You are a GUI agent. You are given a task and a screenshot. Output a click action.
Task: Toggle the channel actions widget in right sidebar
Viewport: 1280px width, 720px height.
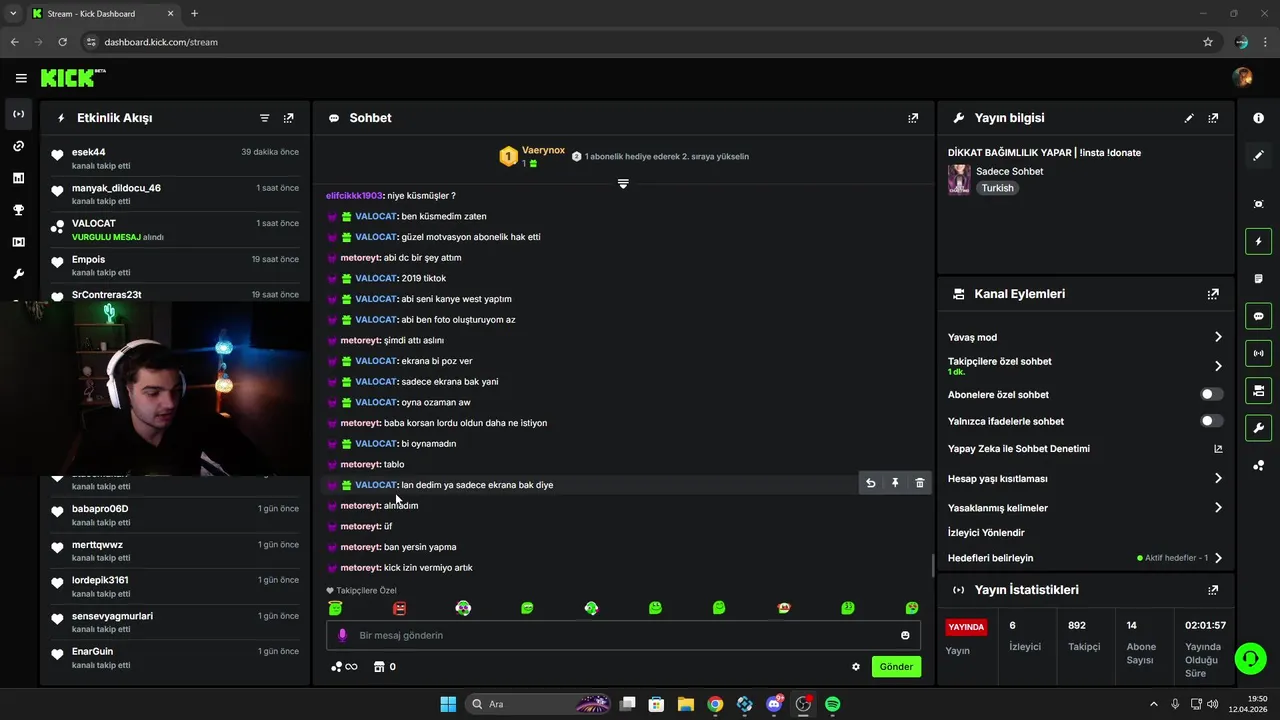coord(1258,390)
